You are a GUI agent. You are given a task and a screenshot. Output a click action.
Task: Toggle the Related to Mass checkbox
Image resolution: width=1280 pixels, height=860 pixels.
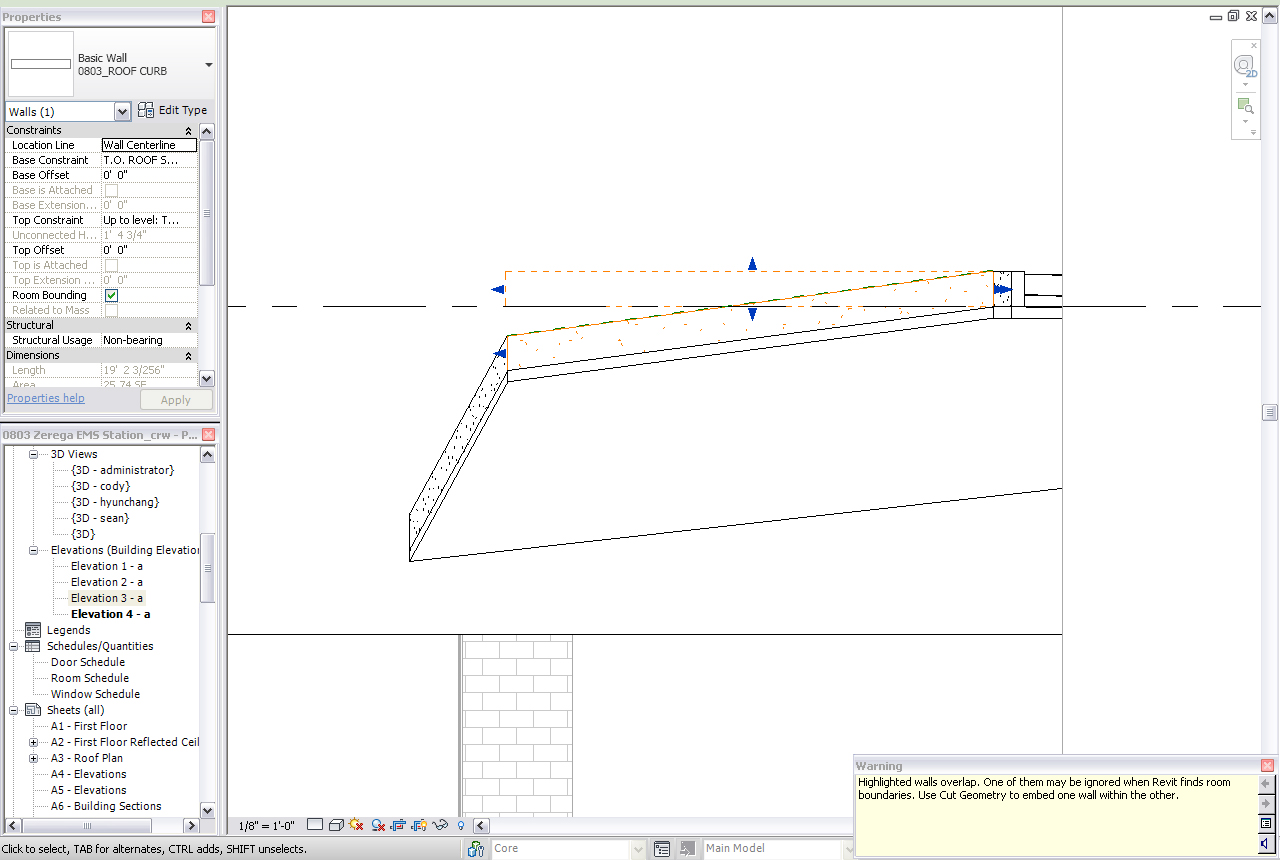click(x=112, y=311)
